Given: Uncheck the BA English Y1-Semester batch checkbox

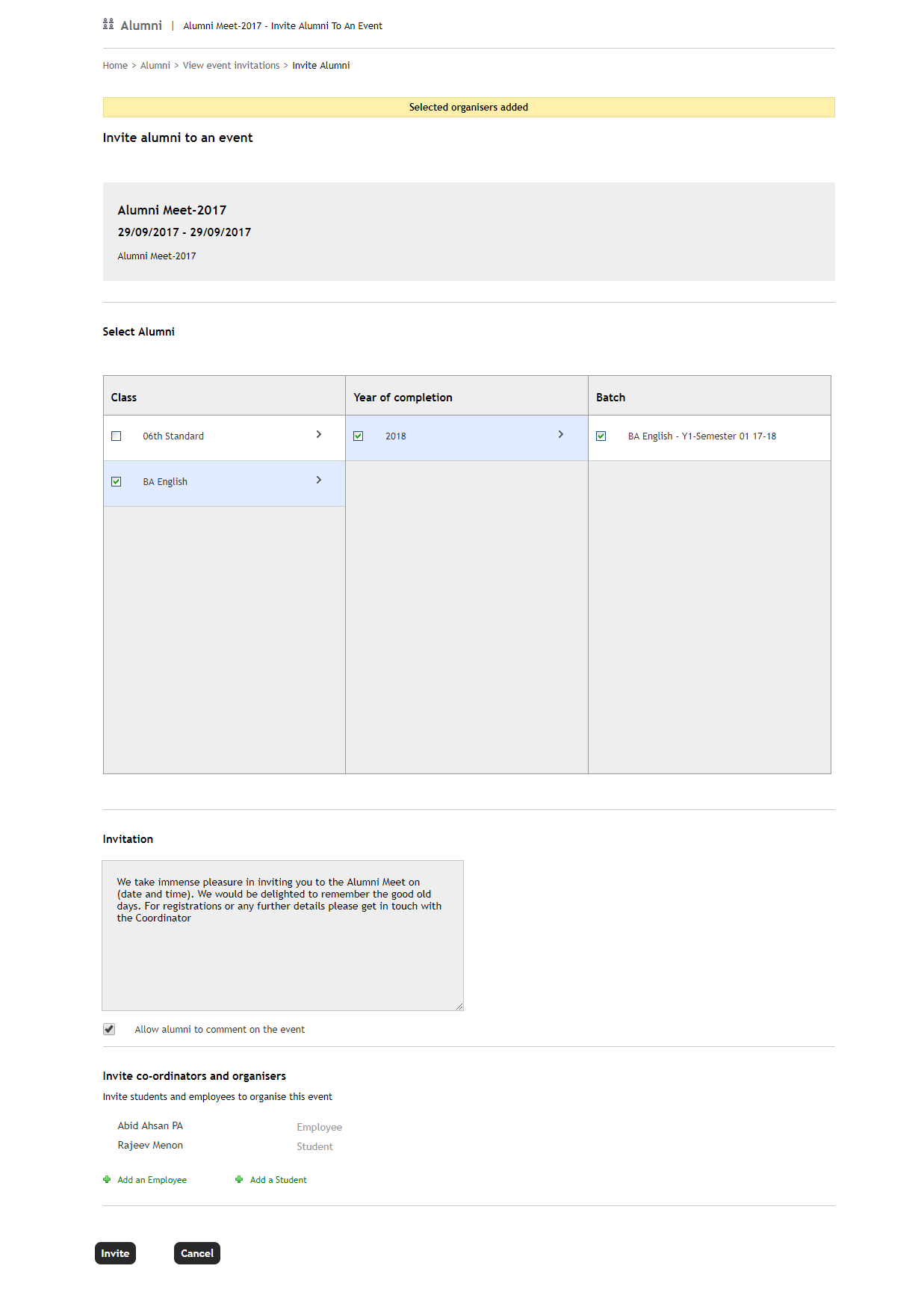Looking at the screenshot, I should click(601, 436).
